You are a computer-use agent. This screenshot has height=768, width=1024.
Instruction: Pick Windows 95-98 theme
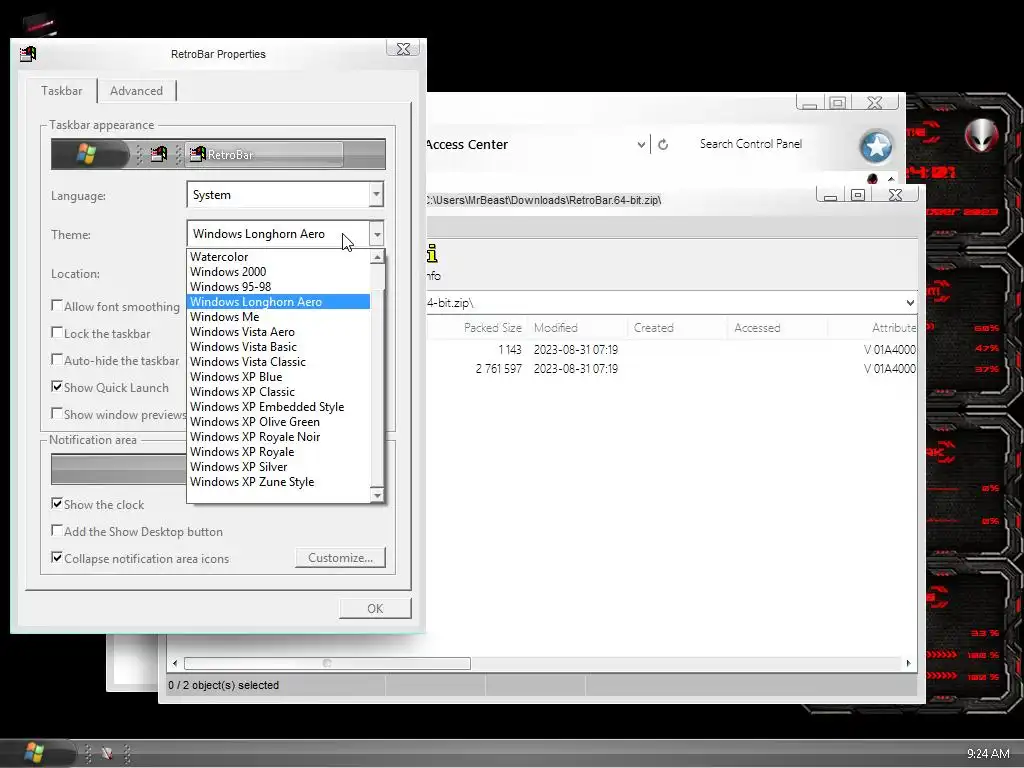279,287
